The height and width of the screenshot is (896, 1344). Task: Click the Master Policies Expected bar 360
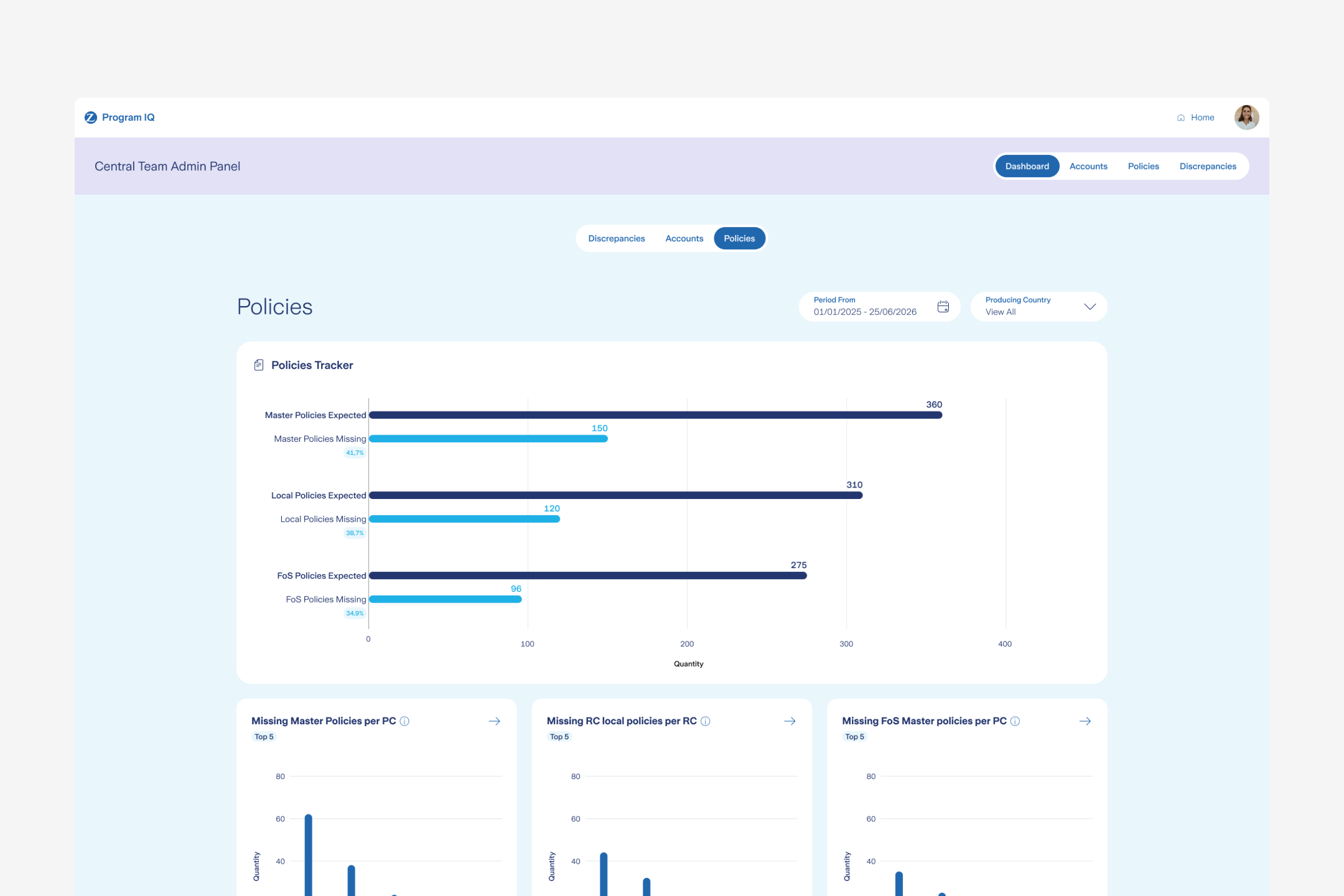655,415
